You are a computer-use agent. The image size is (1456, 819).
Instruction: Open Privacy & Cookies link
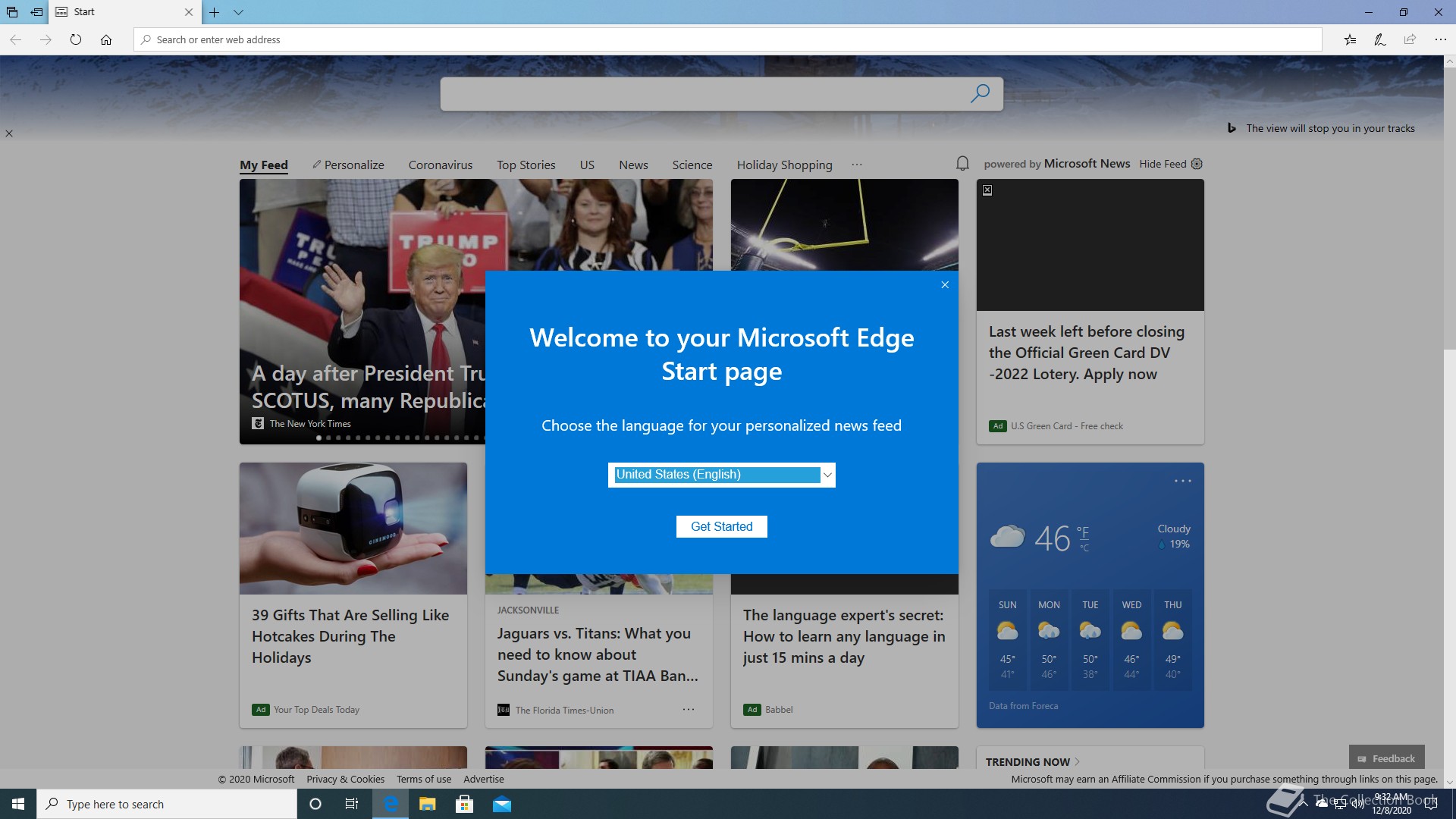pyautogui.click(x=345, y=779)
